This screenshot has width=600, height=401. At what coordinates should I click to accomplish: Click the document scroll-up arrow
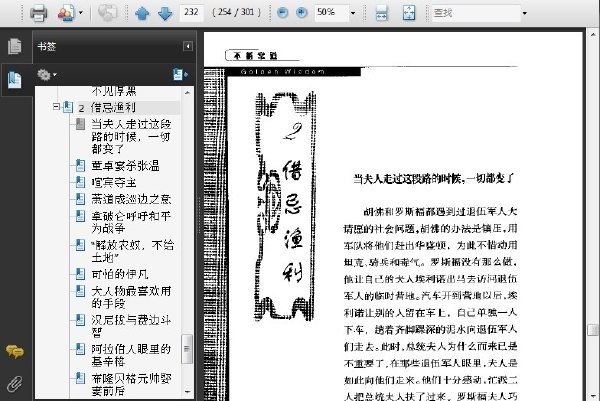coord(593,35)
